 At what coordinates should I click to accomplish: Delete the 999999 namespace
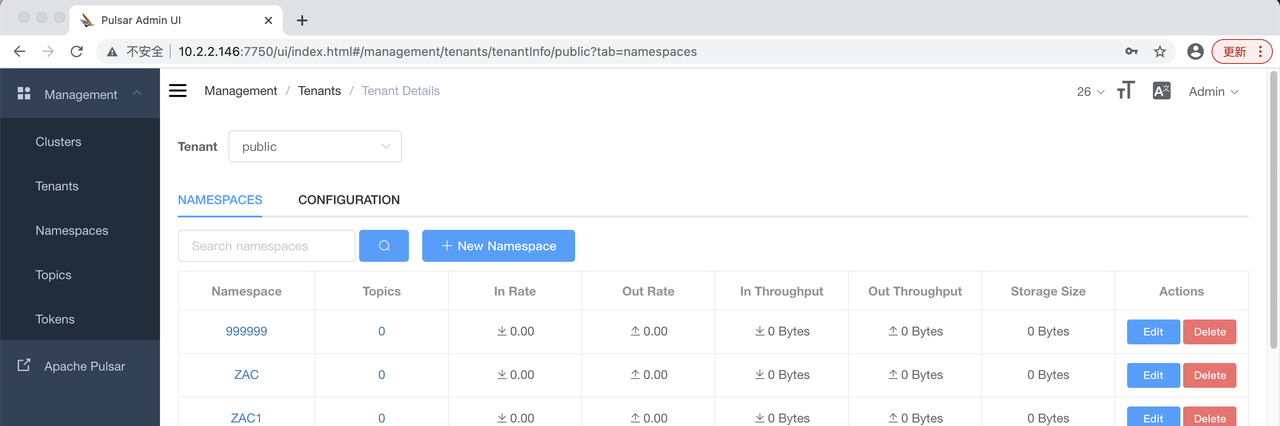pyautogui.click(x=1209, y=332)
